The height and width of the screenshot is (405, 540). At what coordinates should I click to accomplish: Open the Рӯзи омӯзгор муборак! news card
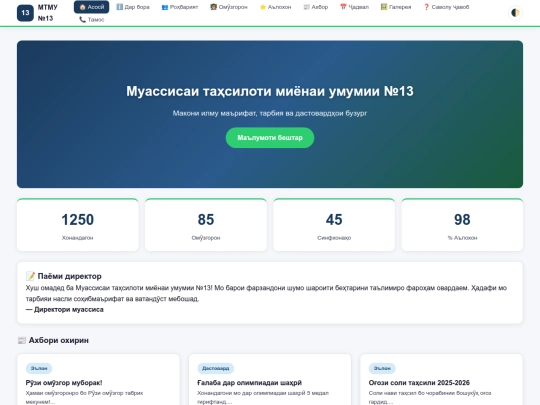98,380
